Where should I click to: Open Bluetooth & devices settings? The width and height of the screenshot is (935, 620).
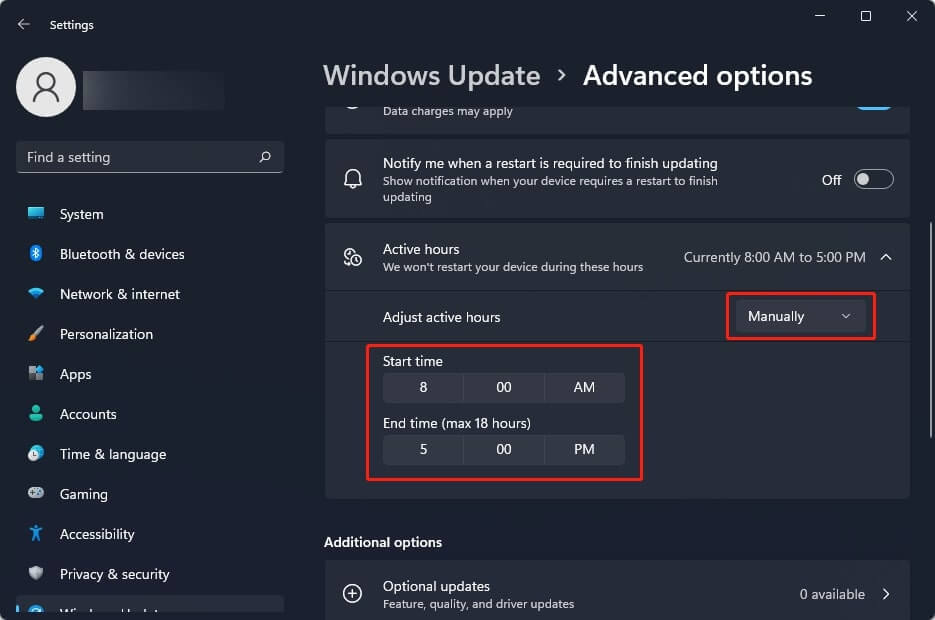pyautogui.click(x=122, y=254)
